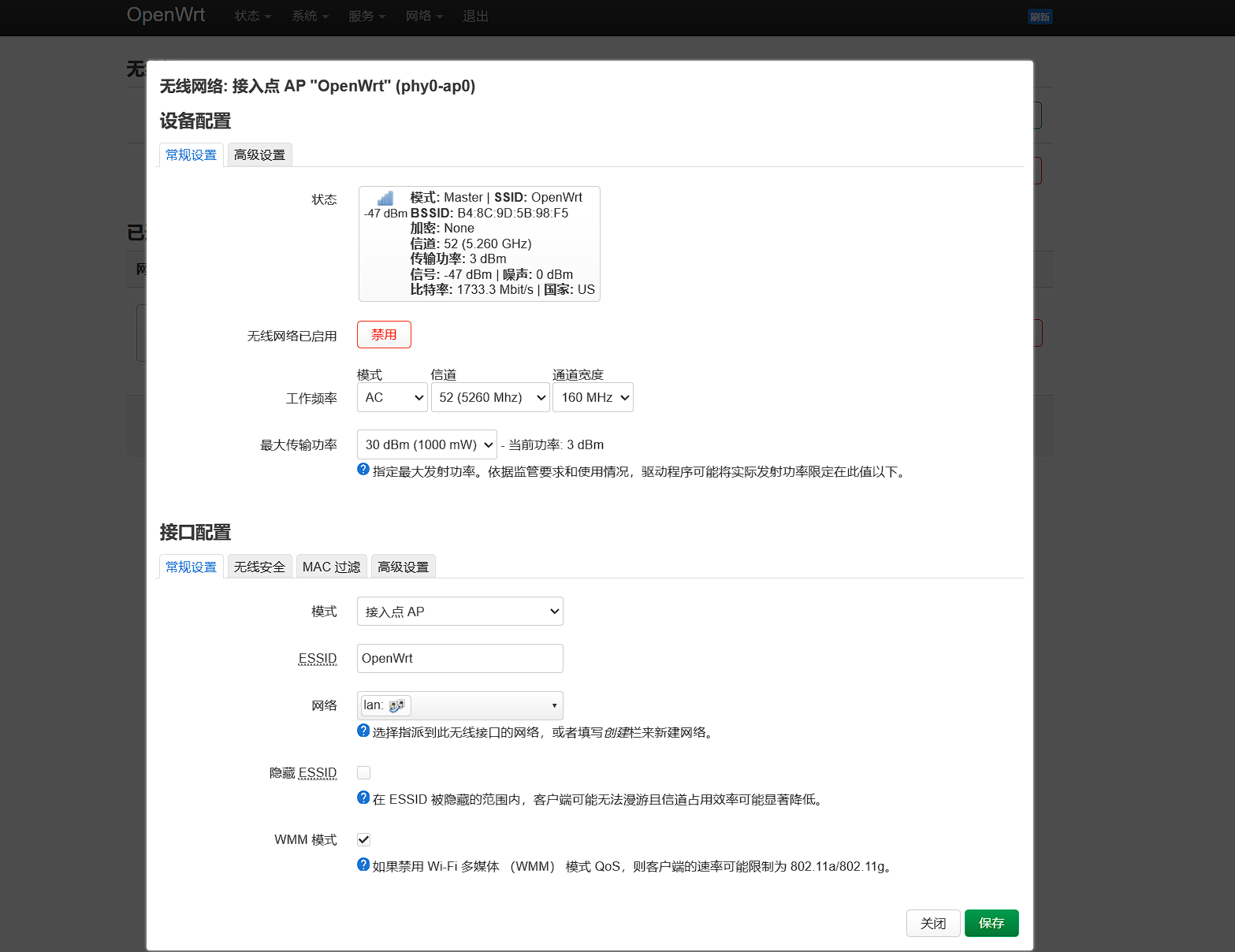Click the lan network interface icon
This screenshot has width=1235, height=952.
(x=396, y=706)
